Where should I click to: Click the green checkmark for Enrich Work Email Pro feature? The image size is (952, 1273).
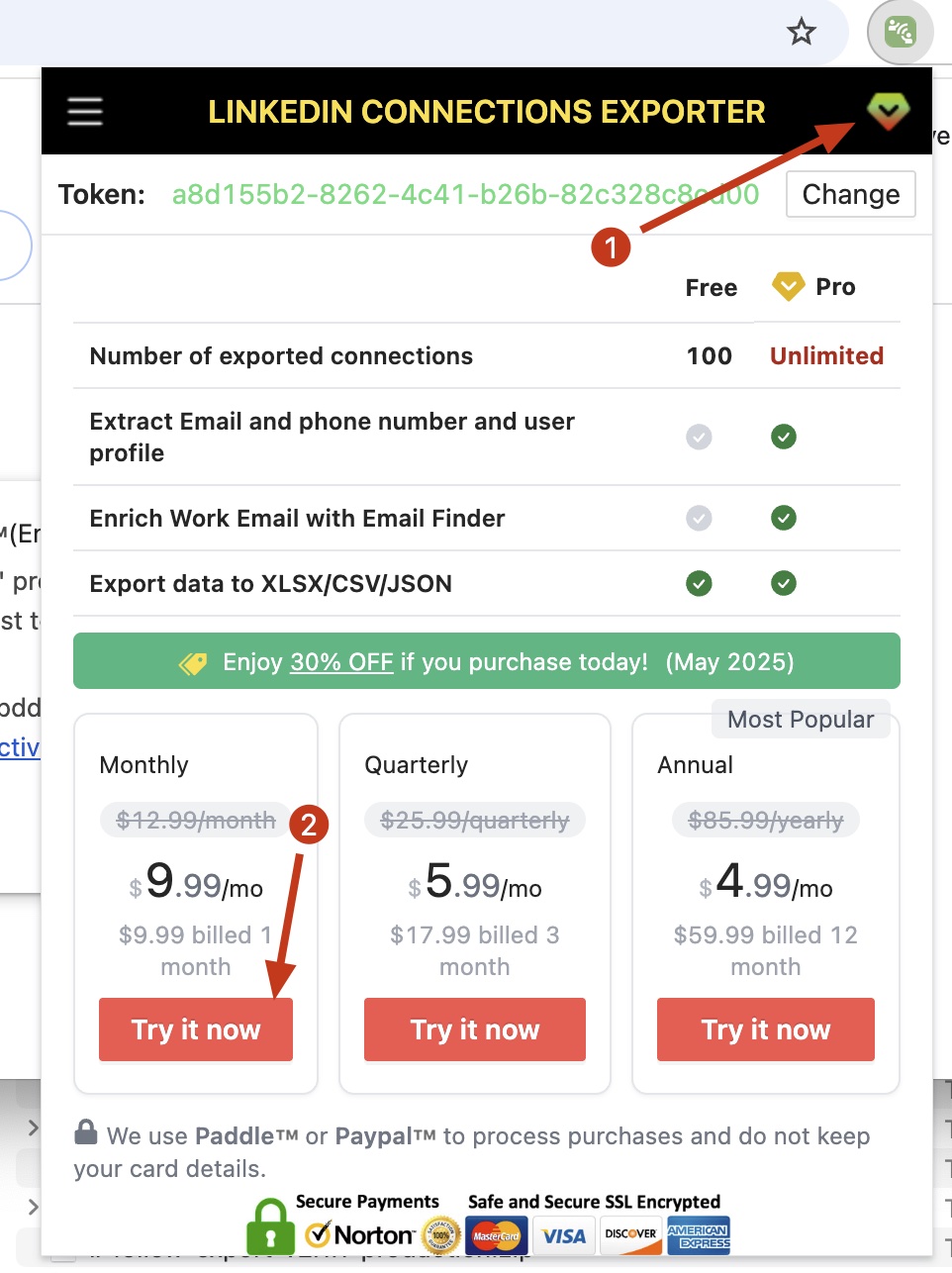783,518
